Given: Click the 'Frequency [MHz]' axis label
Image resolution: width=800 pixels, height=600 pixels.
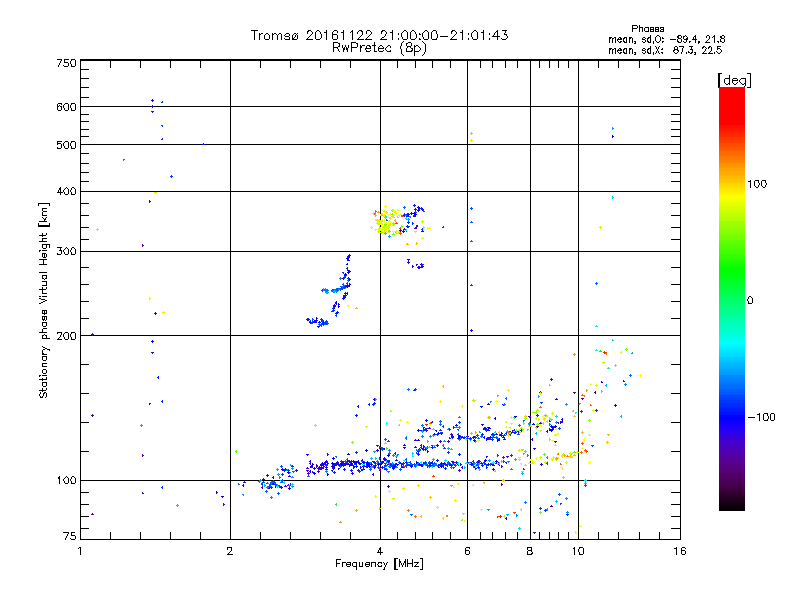Looking at the screenshot, I should 379,564.
